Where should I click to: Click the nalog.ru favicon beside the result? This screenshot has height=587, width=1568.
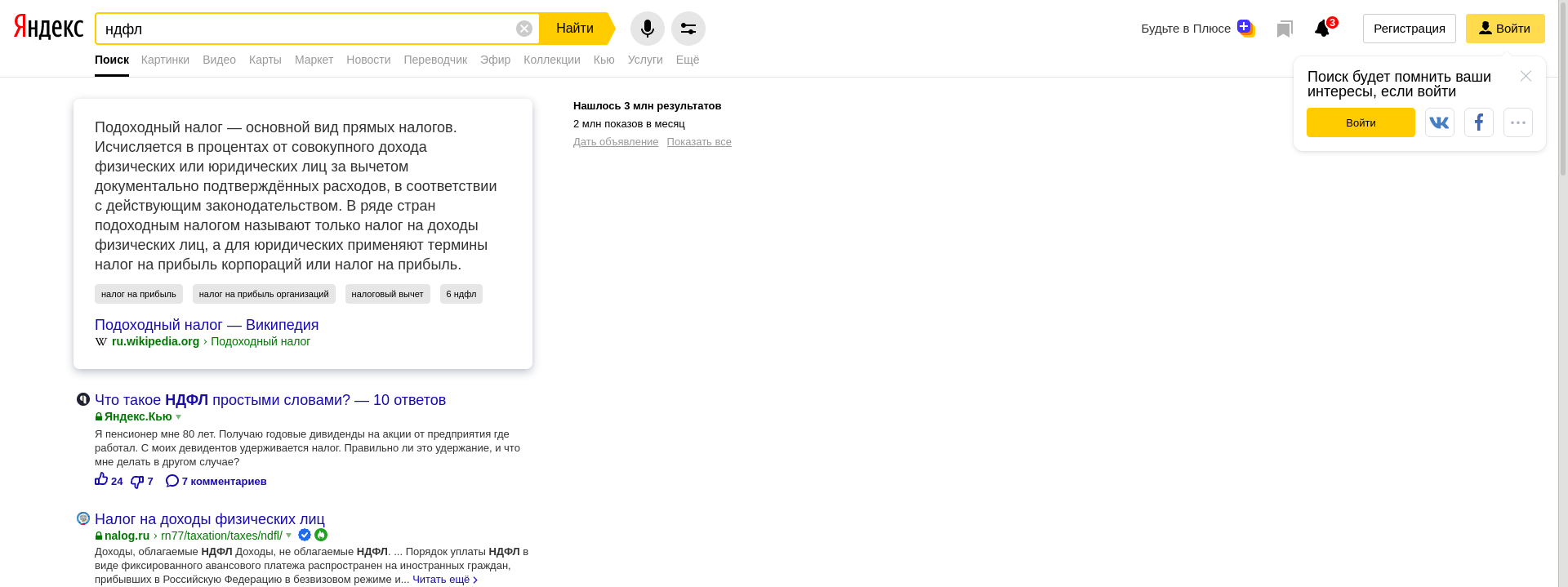point(83,518)
